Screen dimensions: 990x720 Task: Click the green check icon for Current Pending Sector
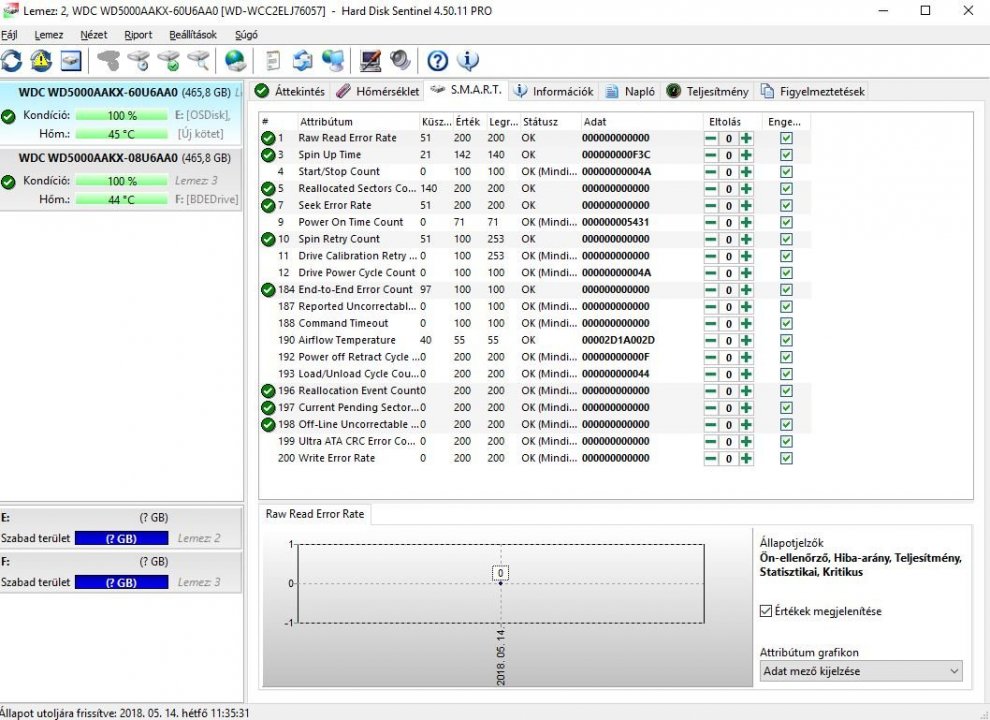[x=268, y=407]
